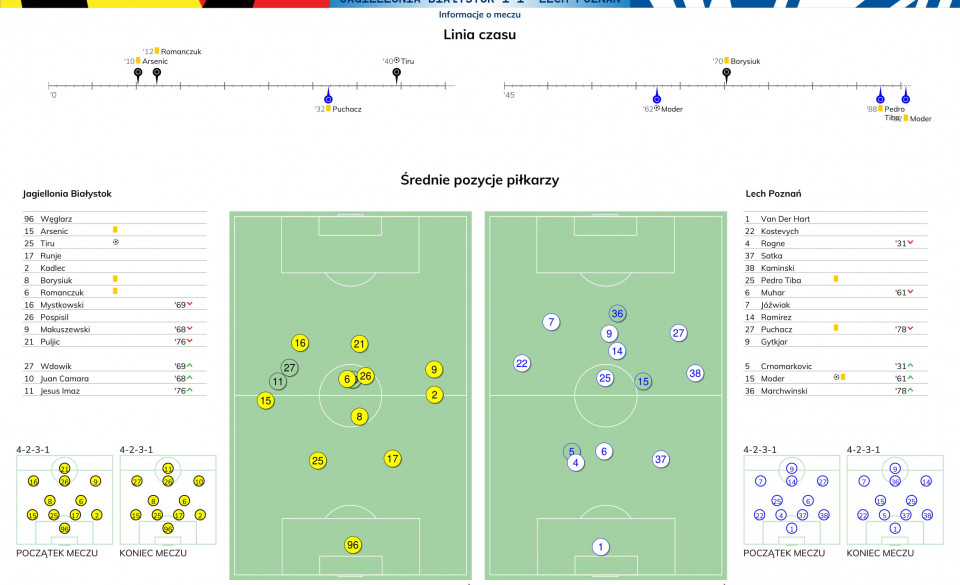Click the '70 Borysiuk card timeline marker
Screen dimensions: 960x585
pyautogui.click(x=726, y=74)
